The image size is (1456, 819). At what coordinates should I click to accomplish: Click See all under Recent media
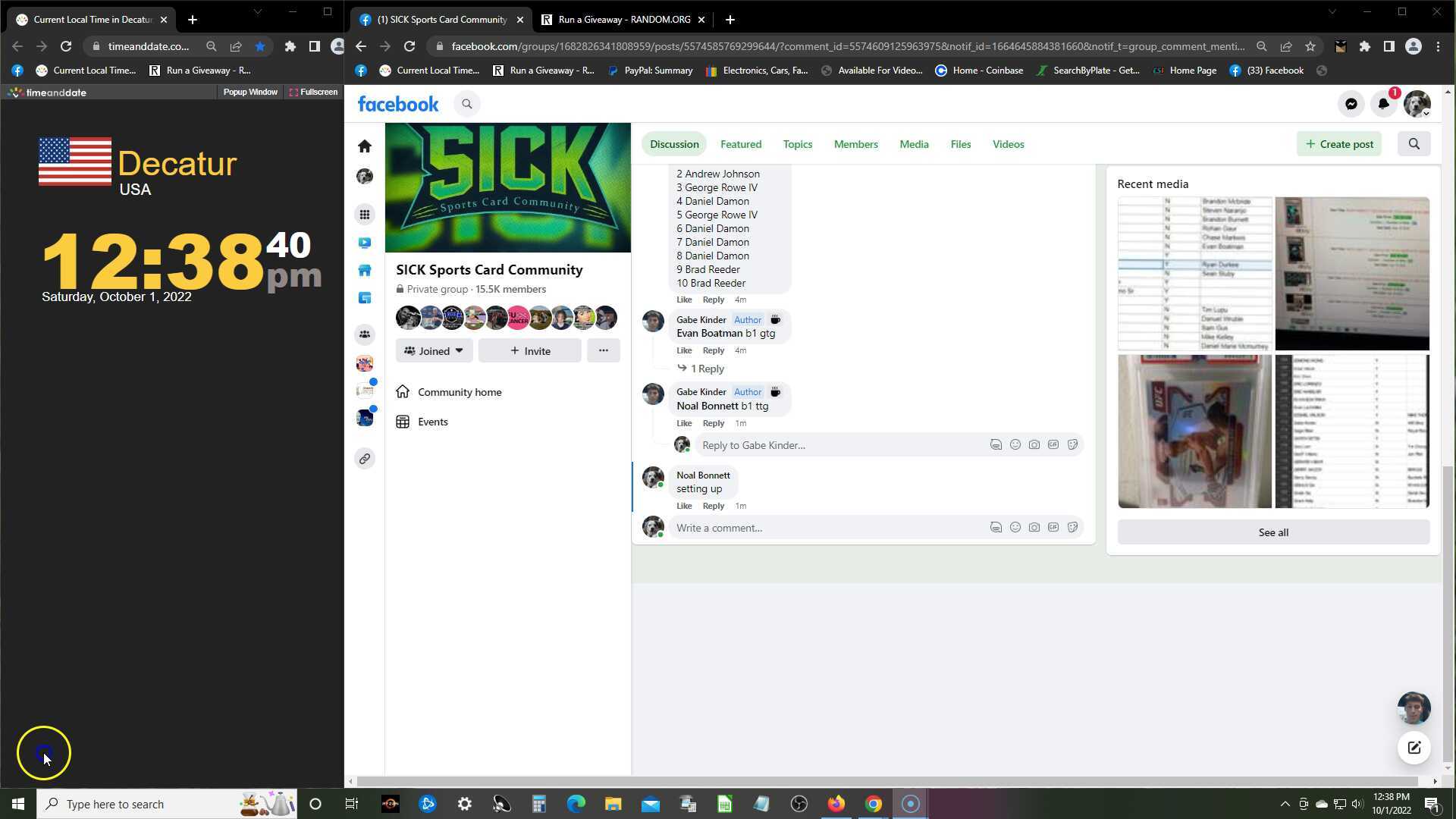click(x=1272, y=532)
